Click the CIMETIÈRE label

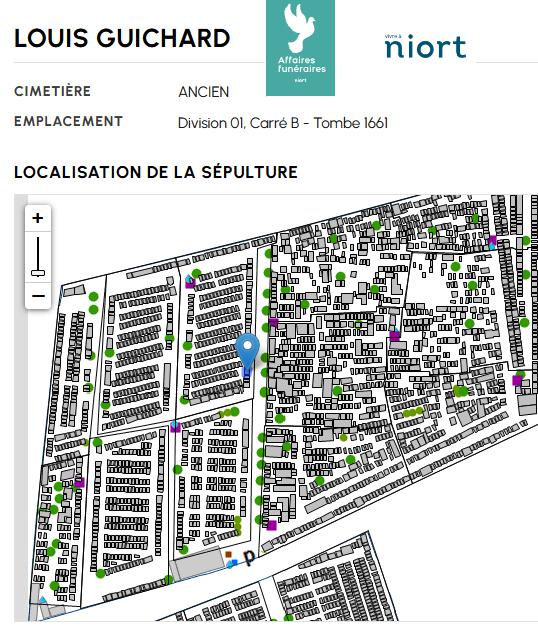(53, 91)
